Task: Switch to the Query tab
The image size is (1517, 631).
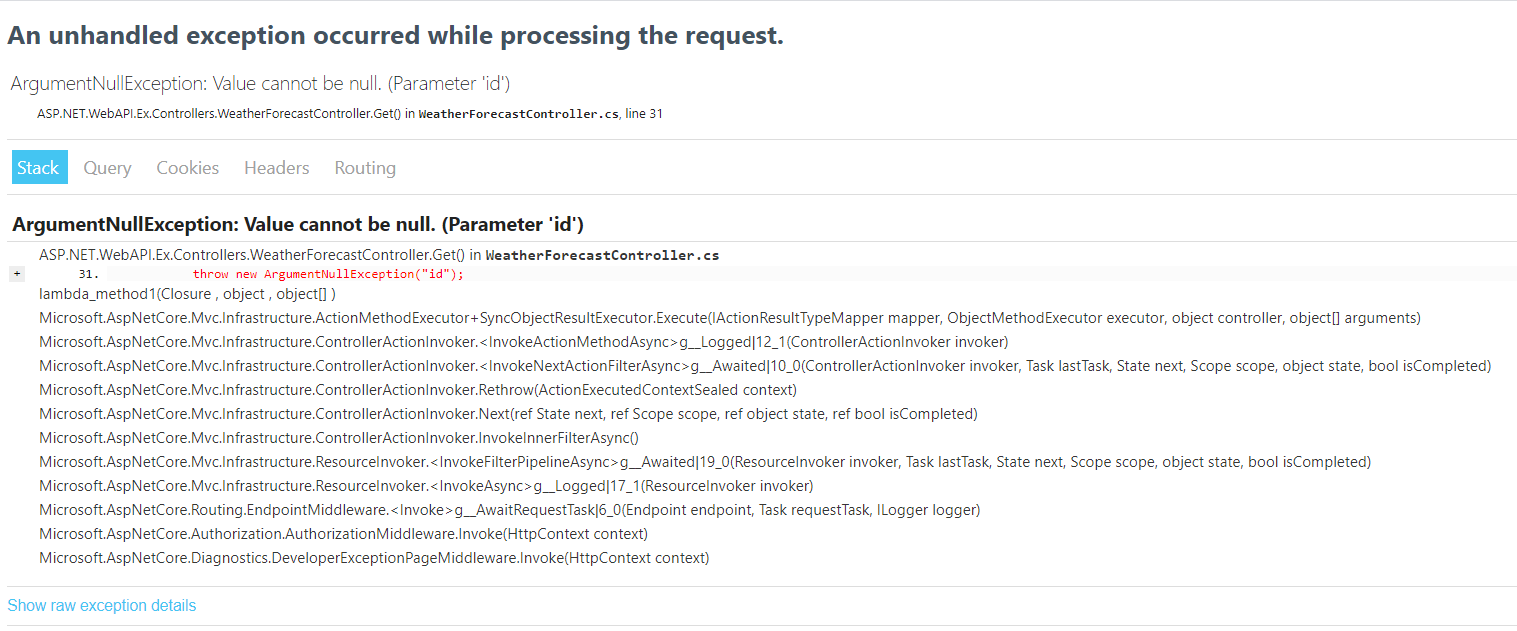Action: 107,168
